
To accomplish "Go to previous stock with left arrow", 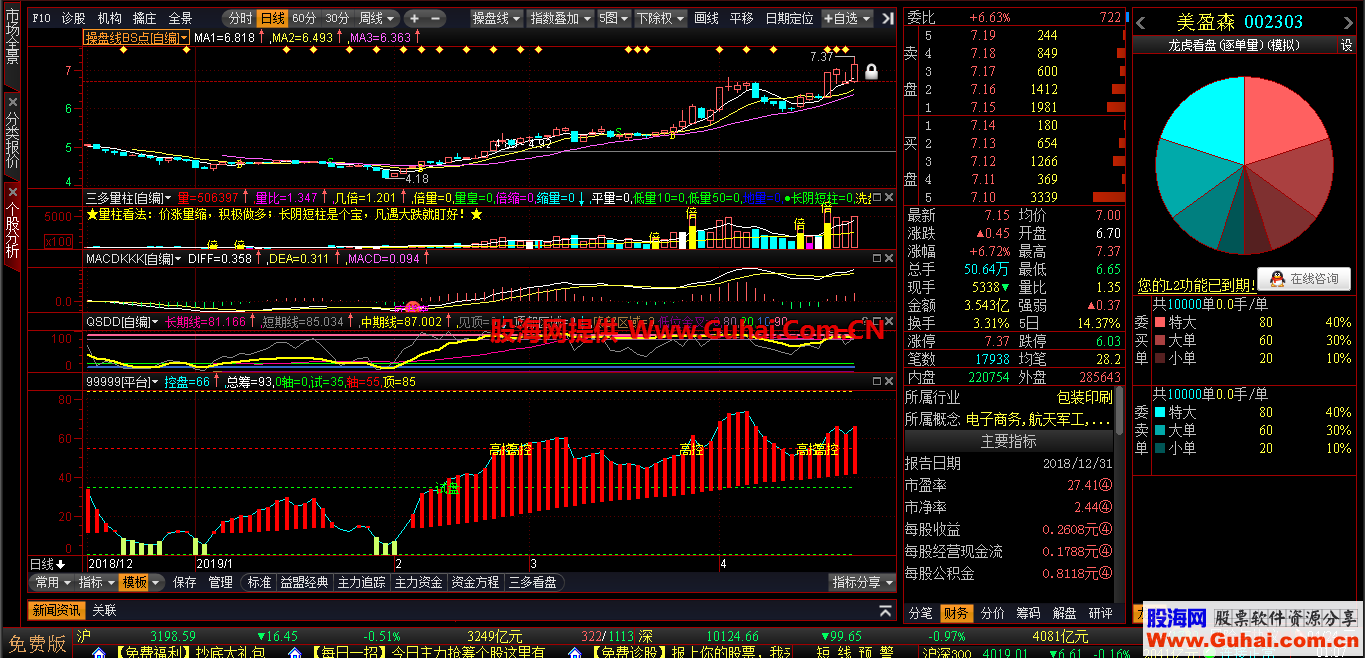I will [x=1141, y=22].
